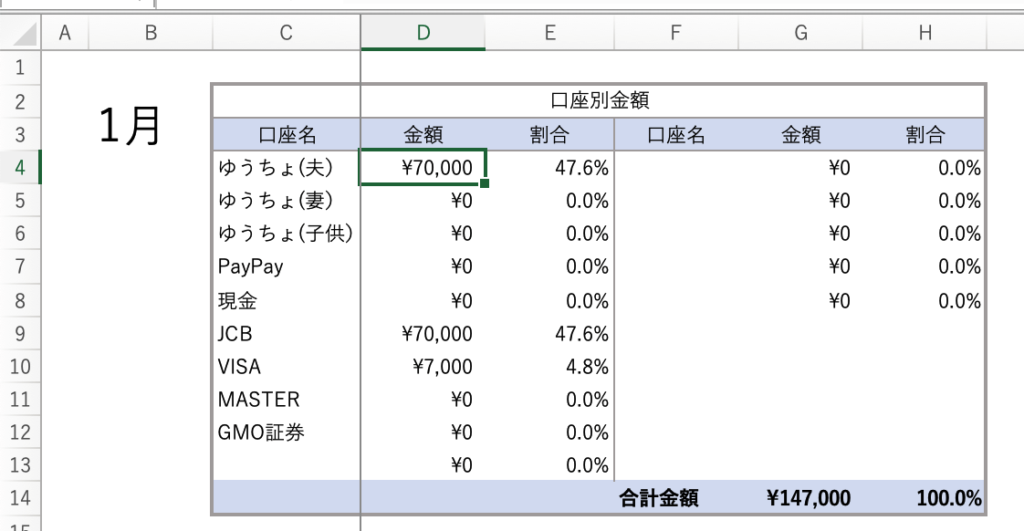The image size is (1024, 531).
Task: Select the 合計金額 label cell
Action: coord(675,498)
